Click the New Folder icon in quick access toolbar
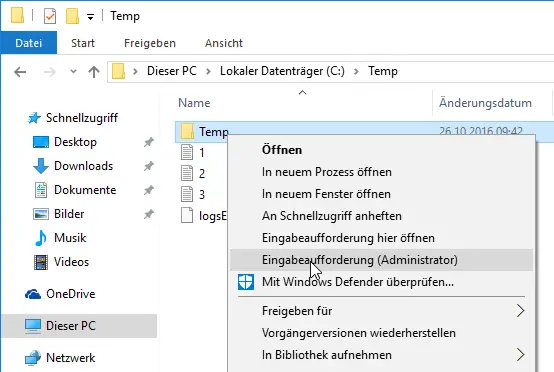554x372 pixels. [72, 16]
